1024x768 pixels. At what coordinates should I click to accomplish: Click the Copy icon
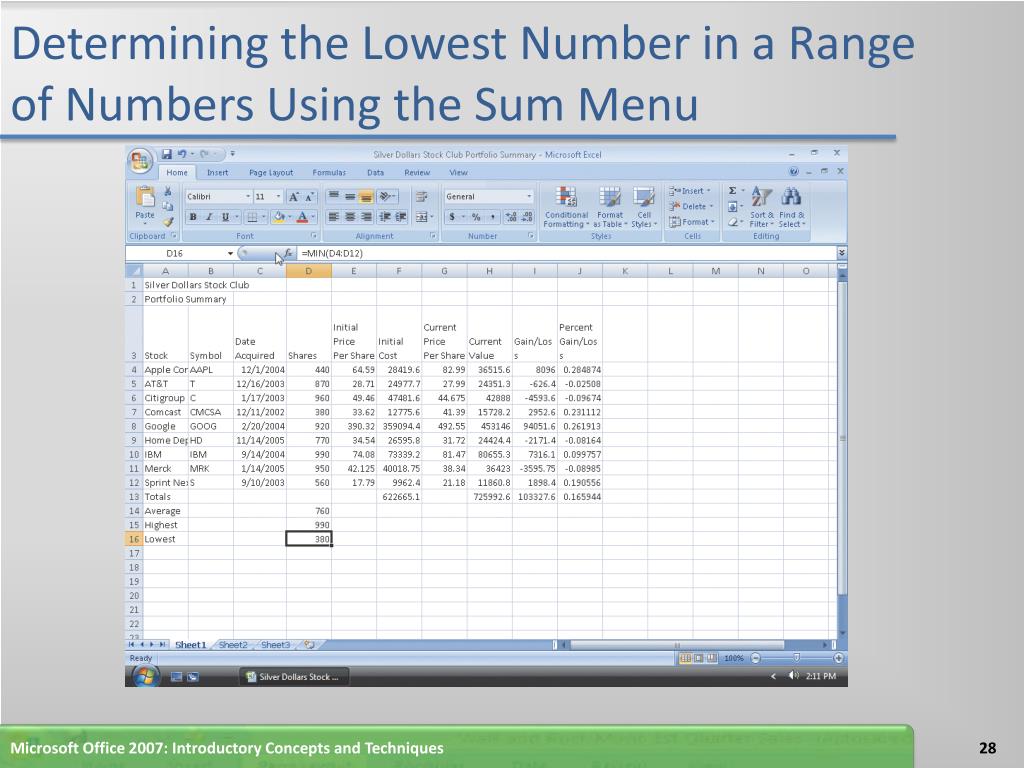[168, 206]
